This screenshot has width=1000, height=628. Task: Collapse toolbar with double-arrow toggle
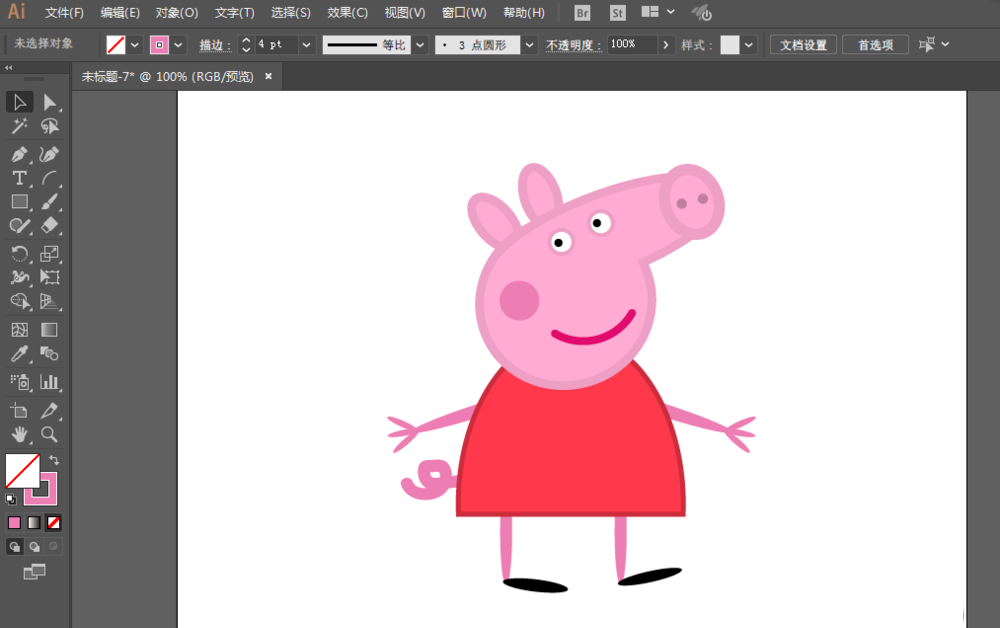[x=9, y=68]
